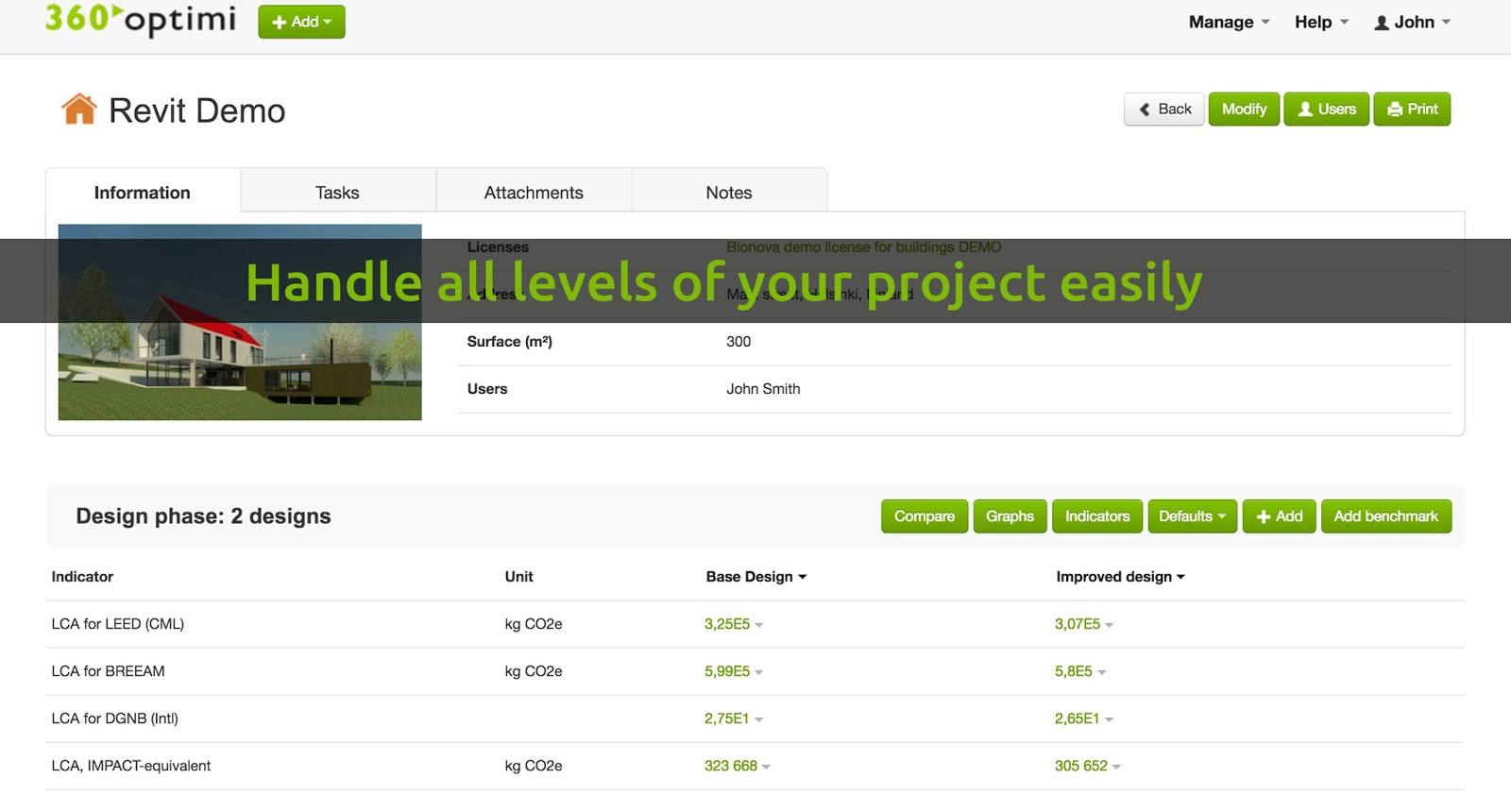Click the Design phase: 2 designs heading
The height and width of the screenshot is (812, 1511).
[x=203, y=516]
